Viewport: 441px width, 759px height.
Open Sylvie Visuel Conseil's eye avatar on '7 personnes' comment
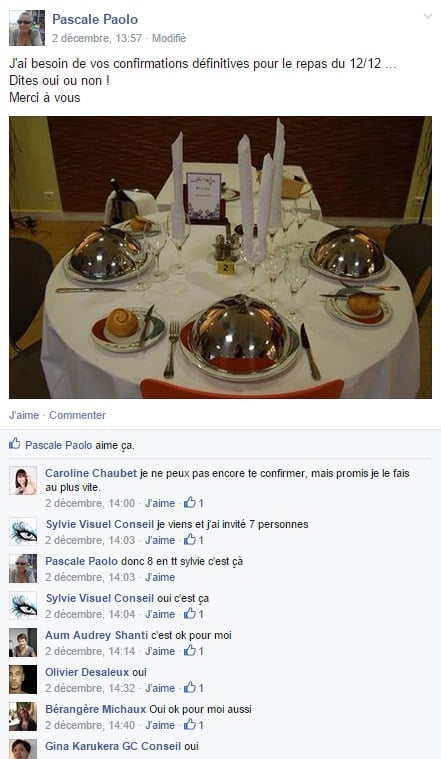23,531
